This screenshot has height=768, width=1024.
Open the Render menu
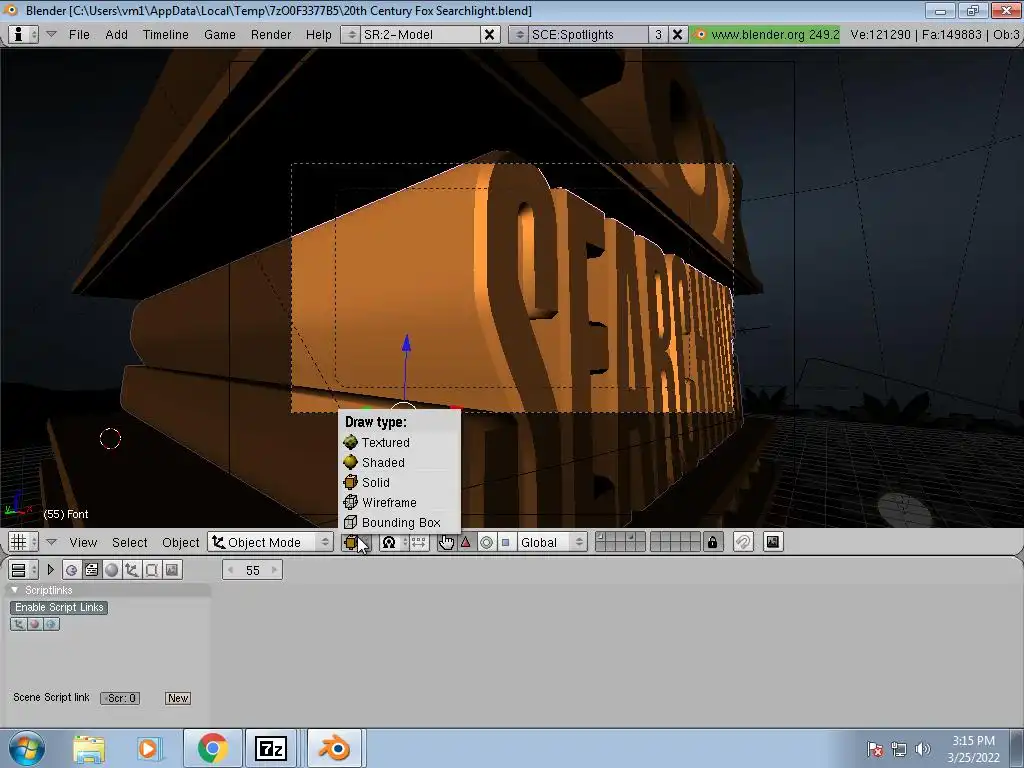(x=270, y=35)
